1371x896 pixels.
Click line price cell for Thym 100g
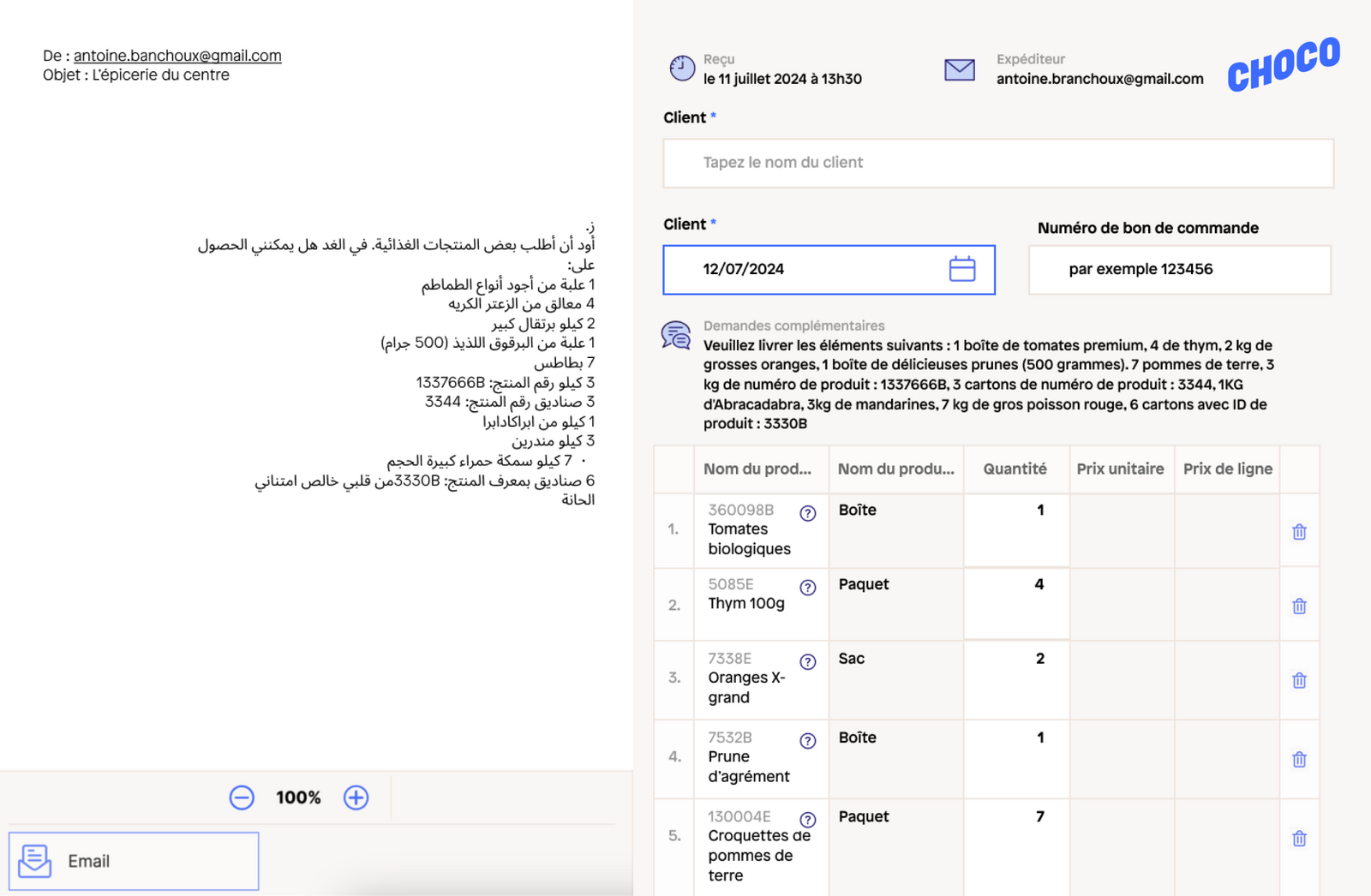coord(1227,605)
